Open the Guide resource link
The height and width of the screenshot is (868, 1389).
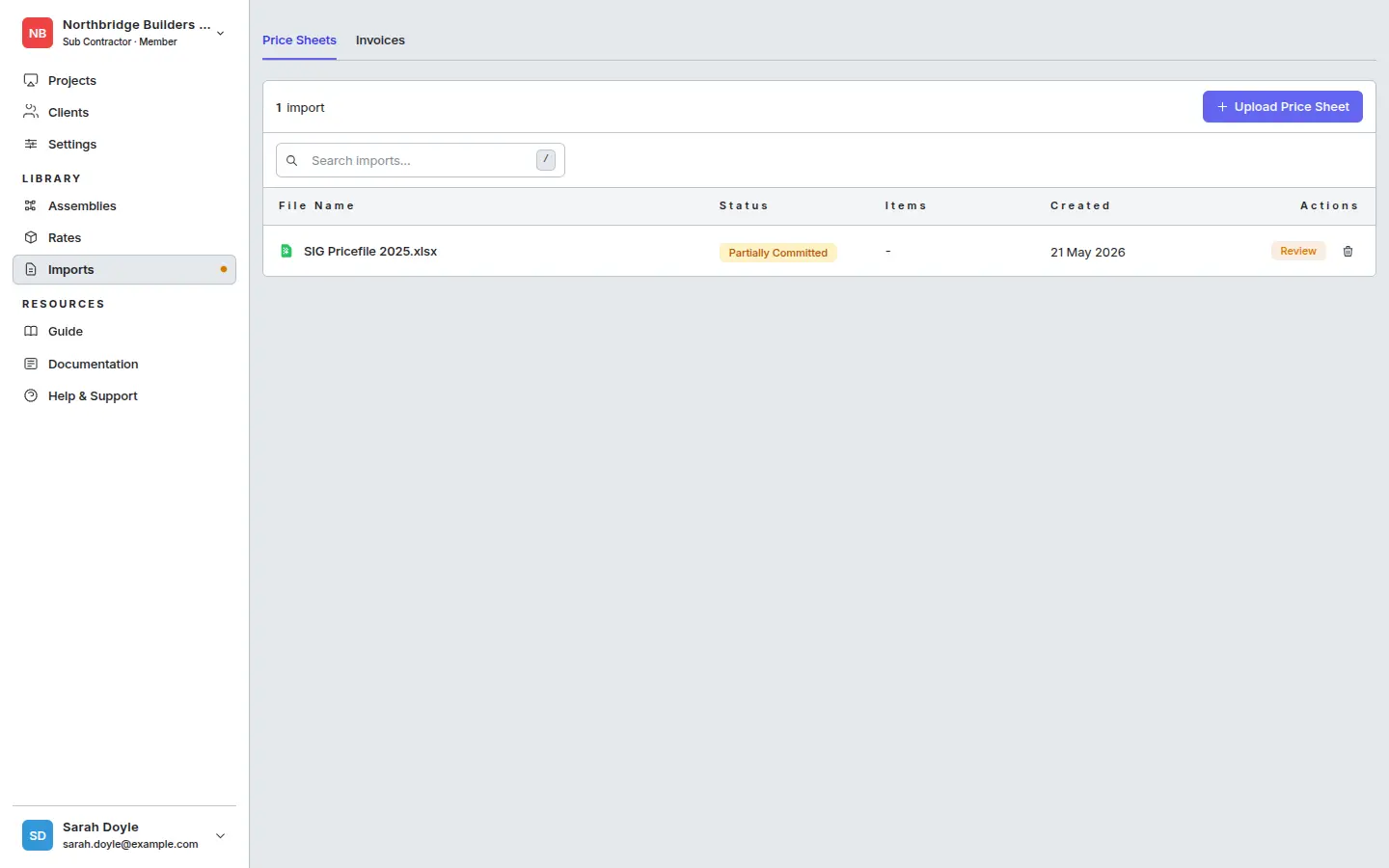pyautogui.click(x=124, y=331)
